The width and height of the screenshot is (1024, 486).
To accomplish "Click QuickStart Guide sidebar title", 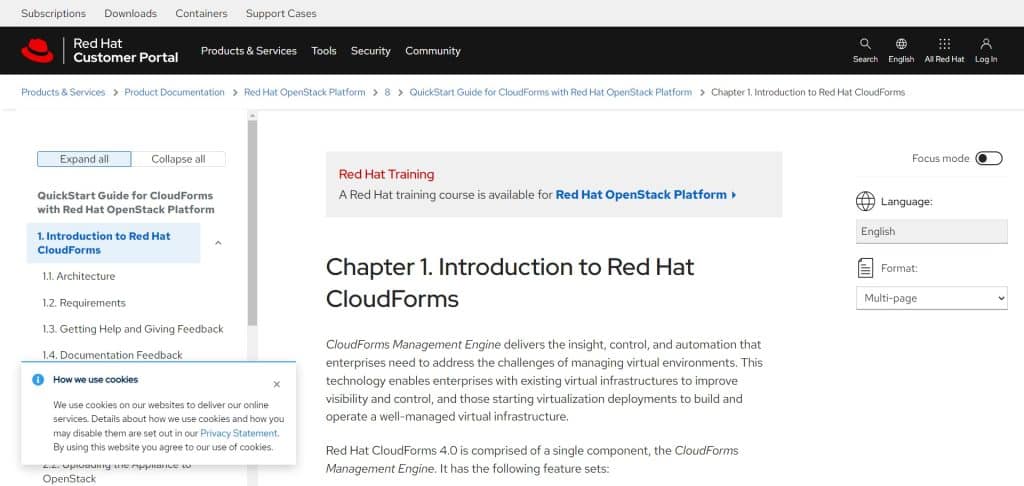I will [x=126, y=202].
